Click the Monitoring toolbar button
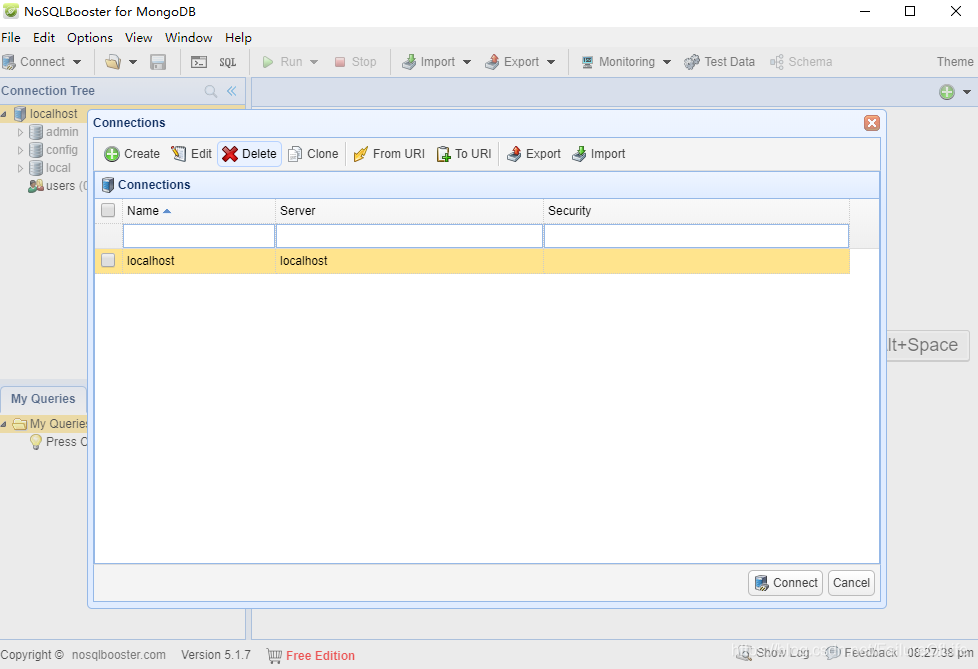 click(618, 62)
